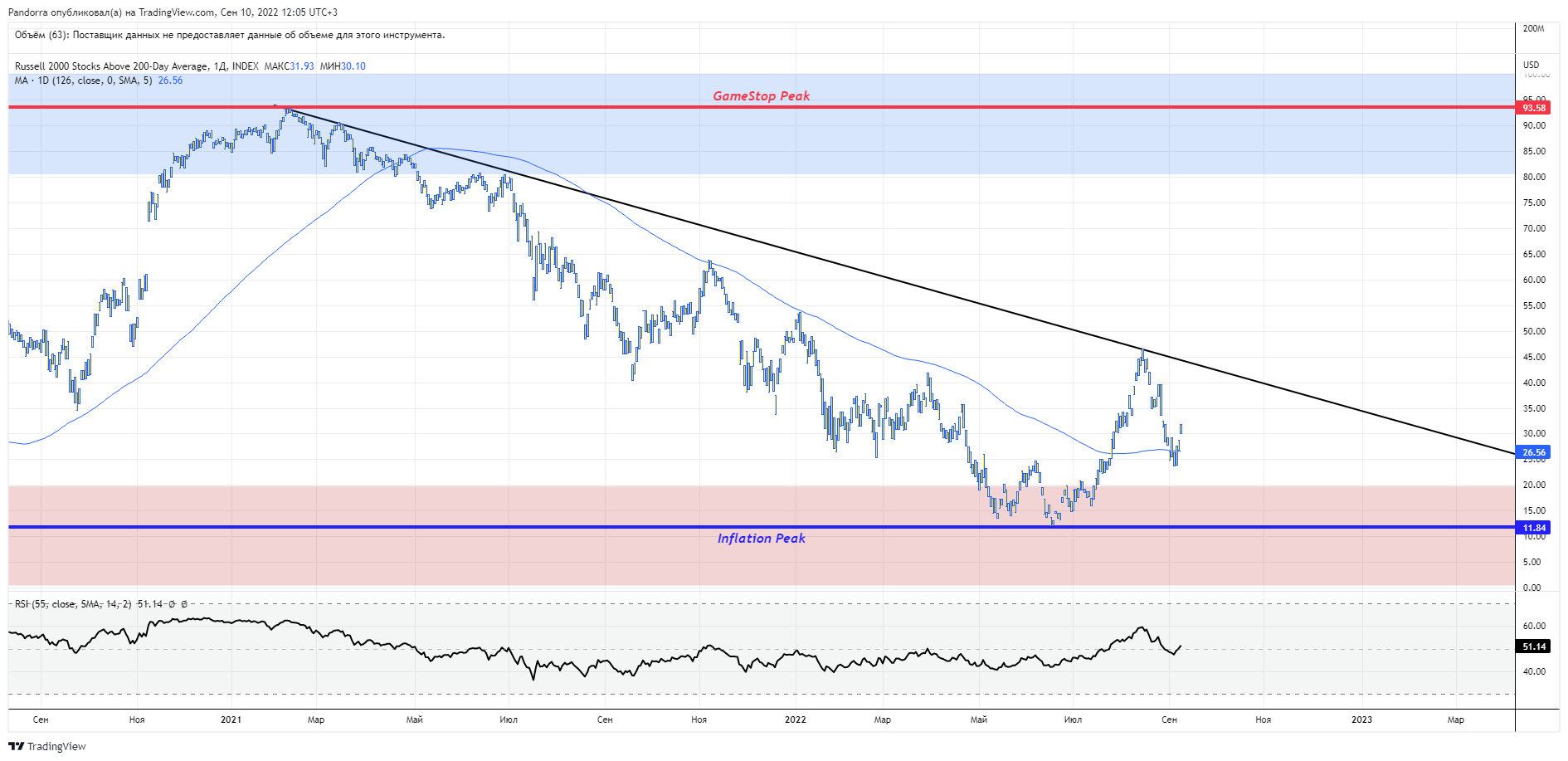Click the TradingView logo at the bottom
The height and width of the screenshot is (761, 1568).
point(47,746)
